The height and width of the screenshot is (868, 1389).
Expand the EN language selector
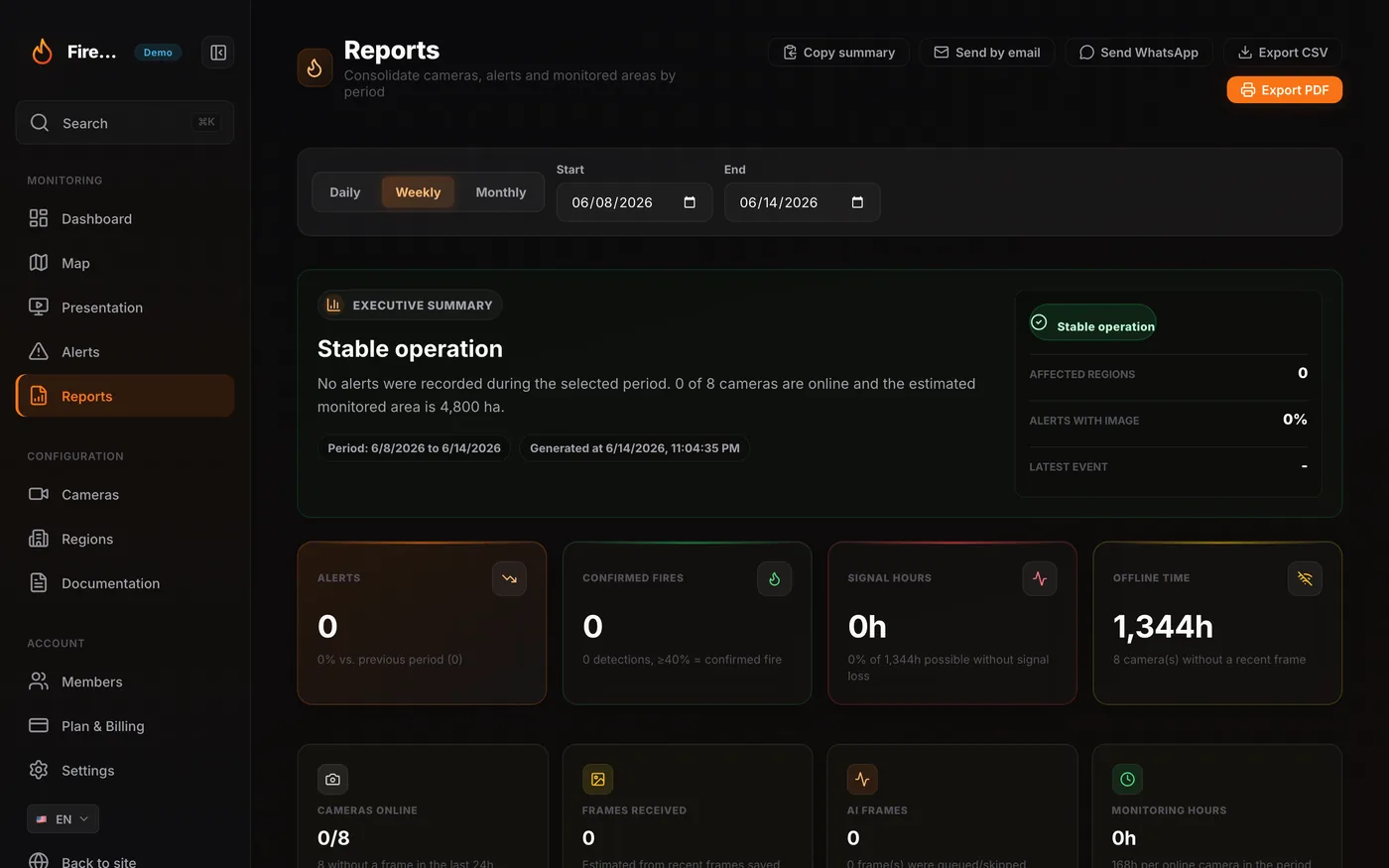(63, 819)
